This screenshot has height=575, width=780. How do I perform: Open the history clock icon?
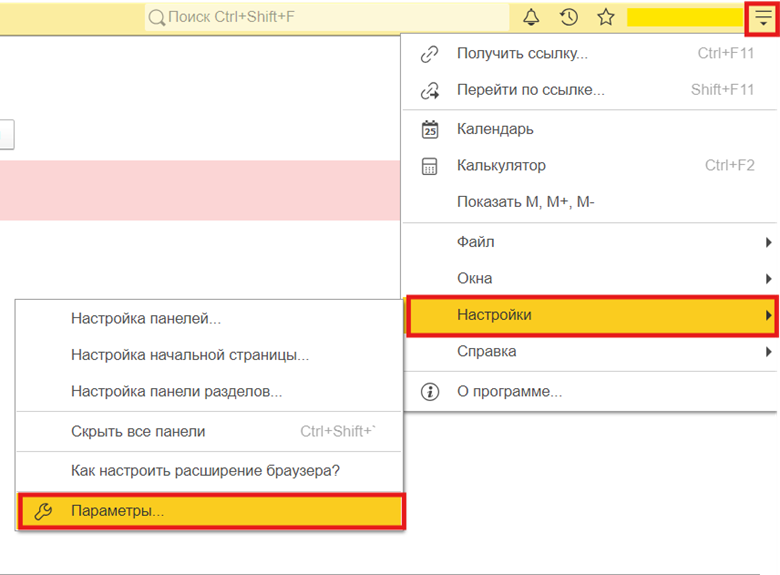pyautogui.click(x=569, y=17)
